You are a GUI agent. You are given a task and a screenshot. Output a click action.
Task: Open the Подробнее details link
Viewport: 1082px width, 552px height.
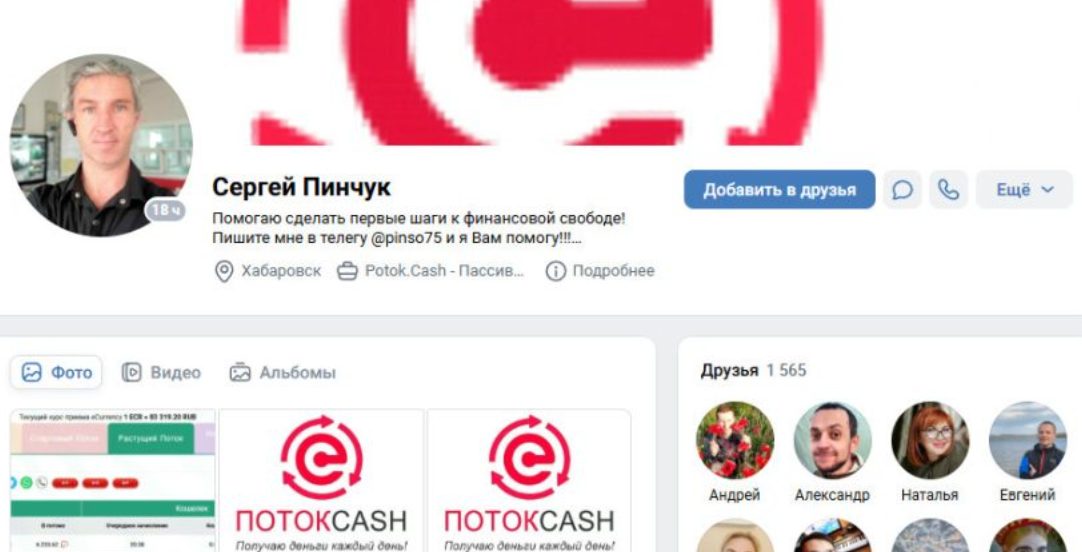tap(613, 271)
